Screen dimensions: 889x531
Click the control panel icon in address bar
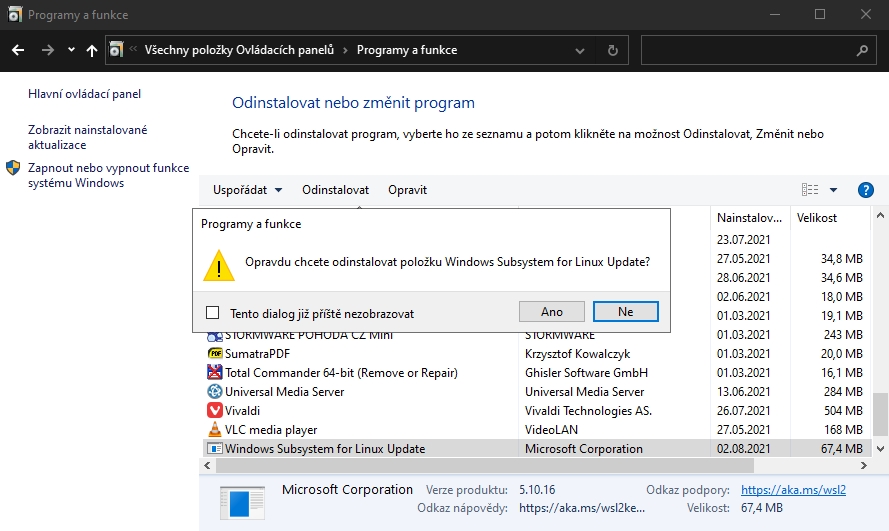pyautogui.click(x=116, y=50)
